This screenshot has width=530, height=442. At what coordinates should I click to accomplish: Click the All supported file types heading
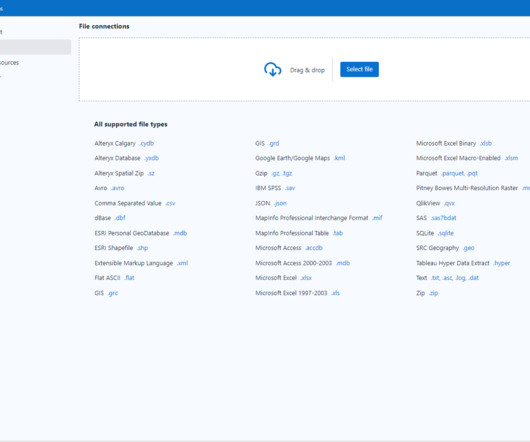tap(130, 124)
